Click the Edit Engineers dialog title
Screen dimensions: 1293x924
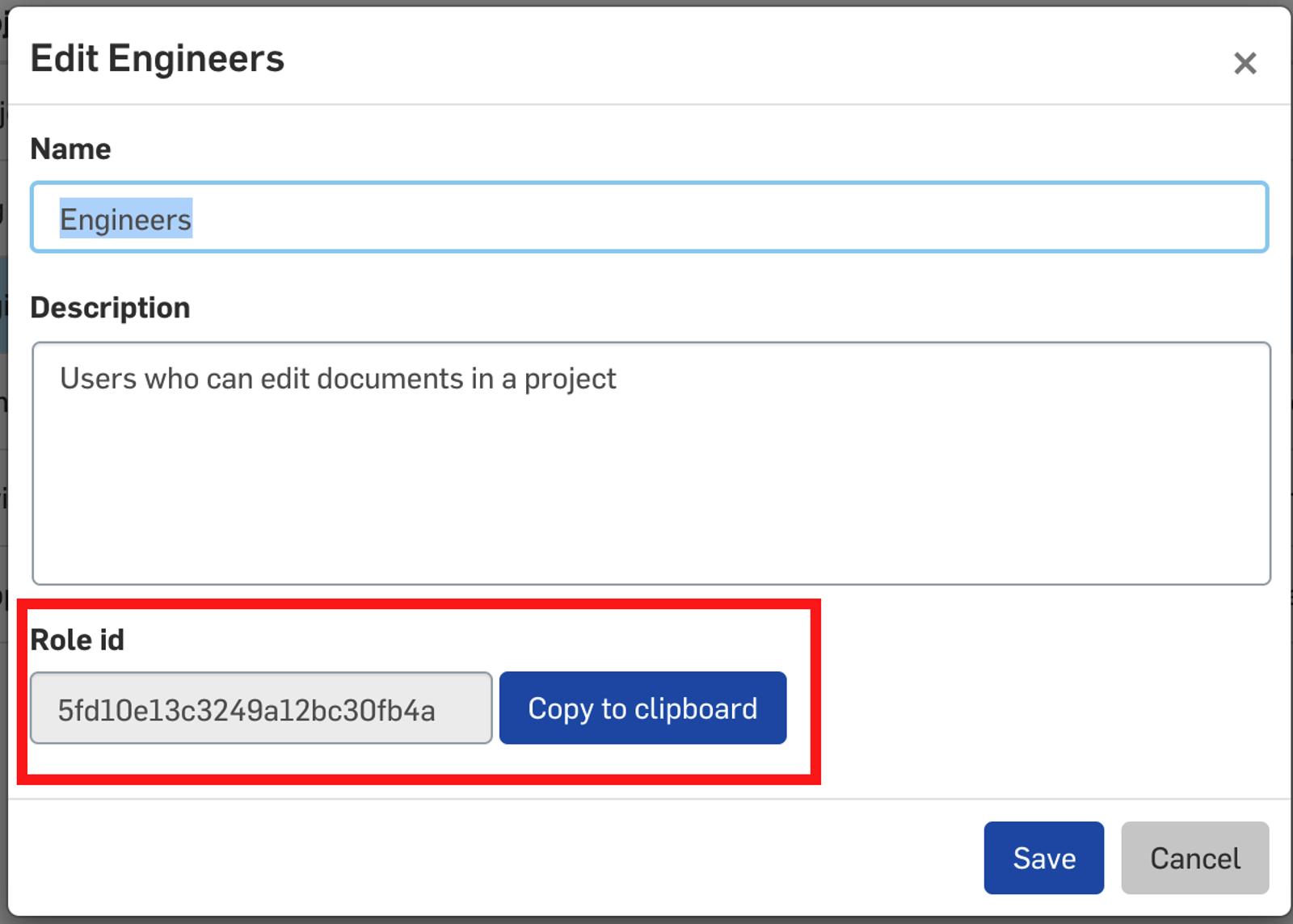[x=158, y=59]
